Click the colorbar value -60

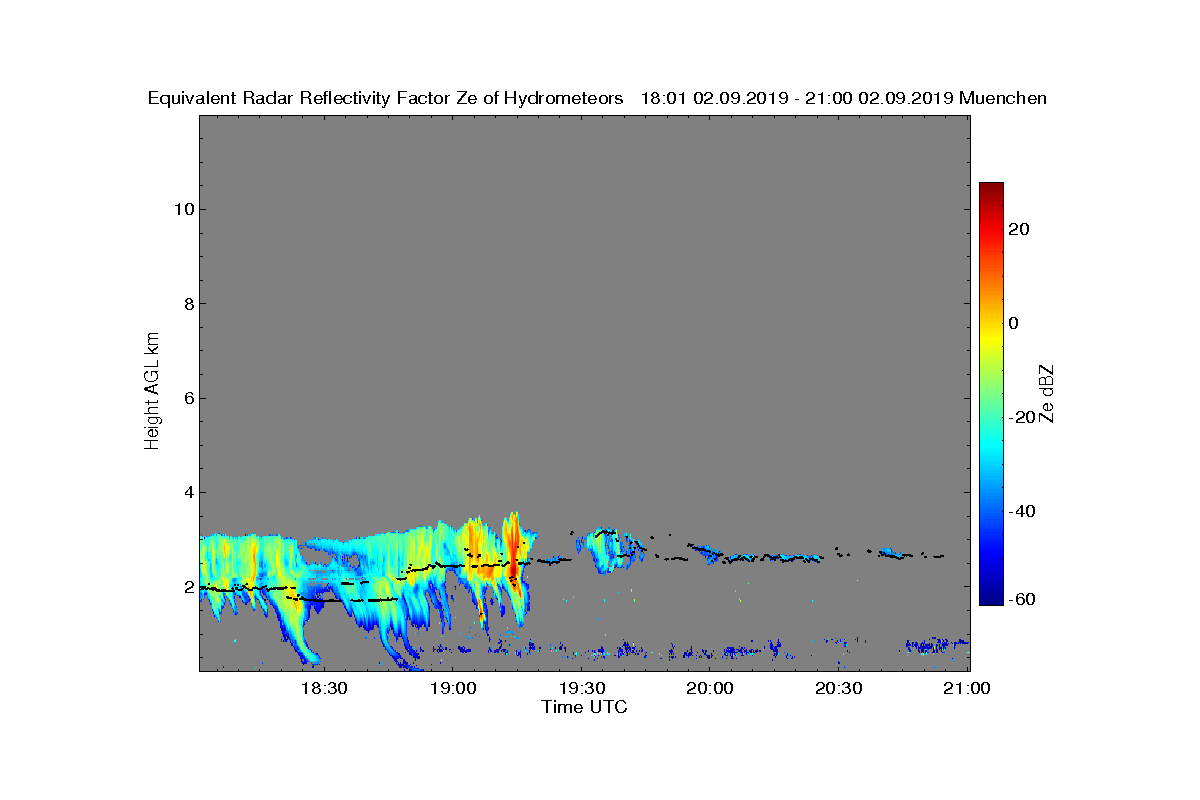click(x=1022, y=599)
